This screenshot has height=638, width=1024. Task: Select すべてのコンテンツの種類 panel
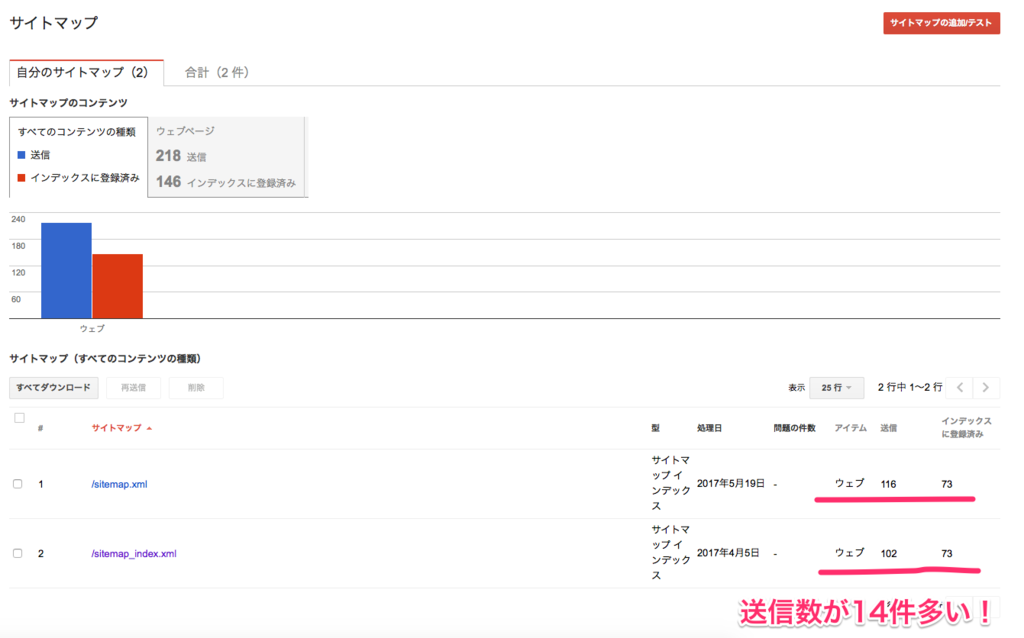pyautogui.click(x=78, y=157)
